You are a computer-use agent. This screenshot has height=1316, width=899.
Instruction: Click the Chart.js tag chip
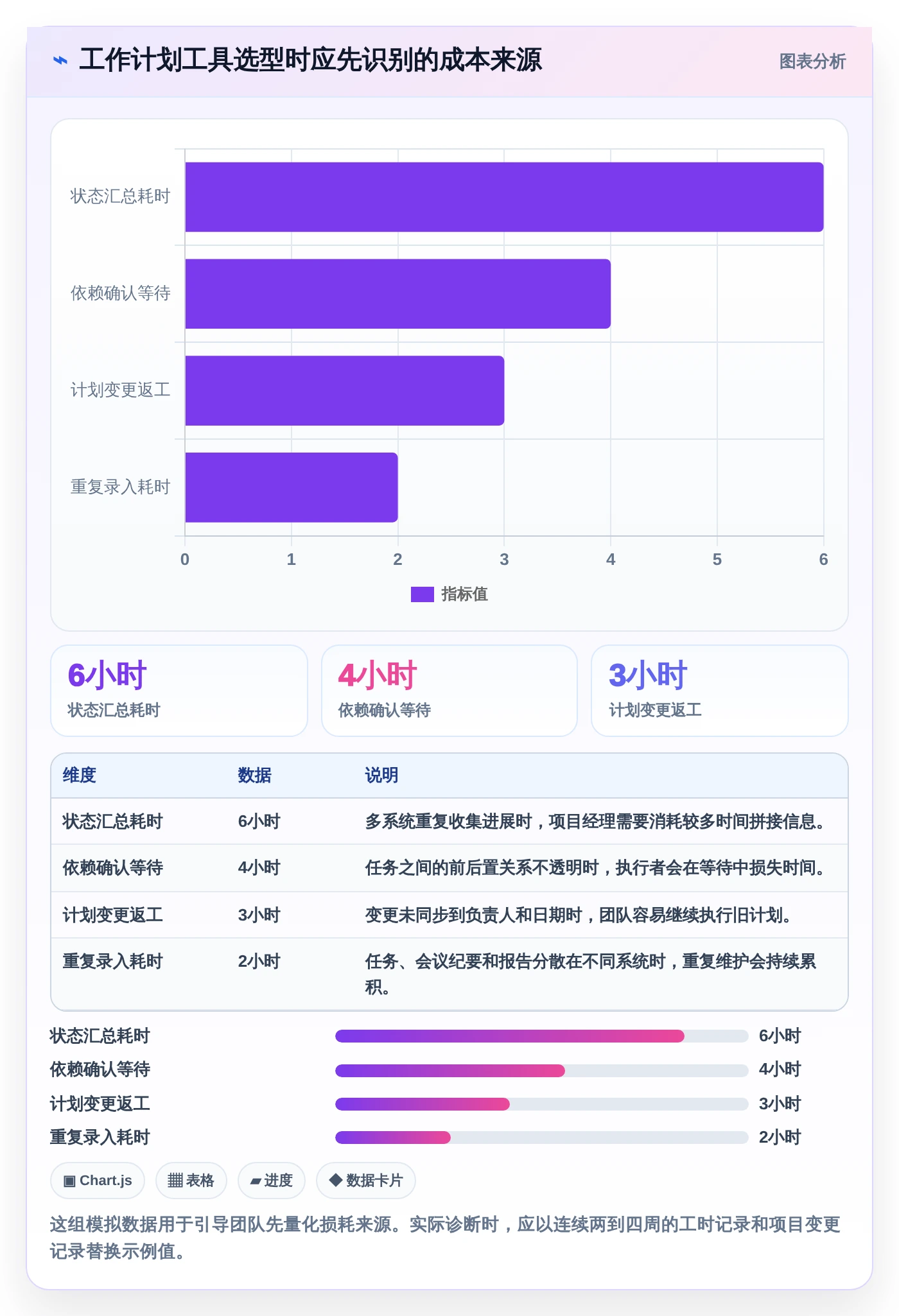click(98, 1181)
